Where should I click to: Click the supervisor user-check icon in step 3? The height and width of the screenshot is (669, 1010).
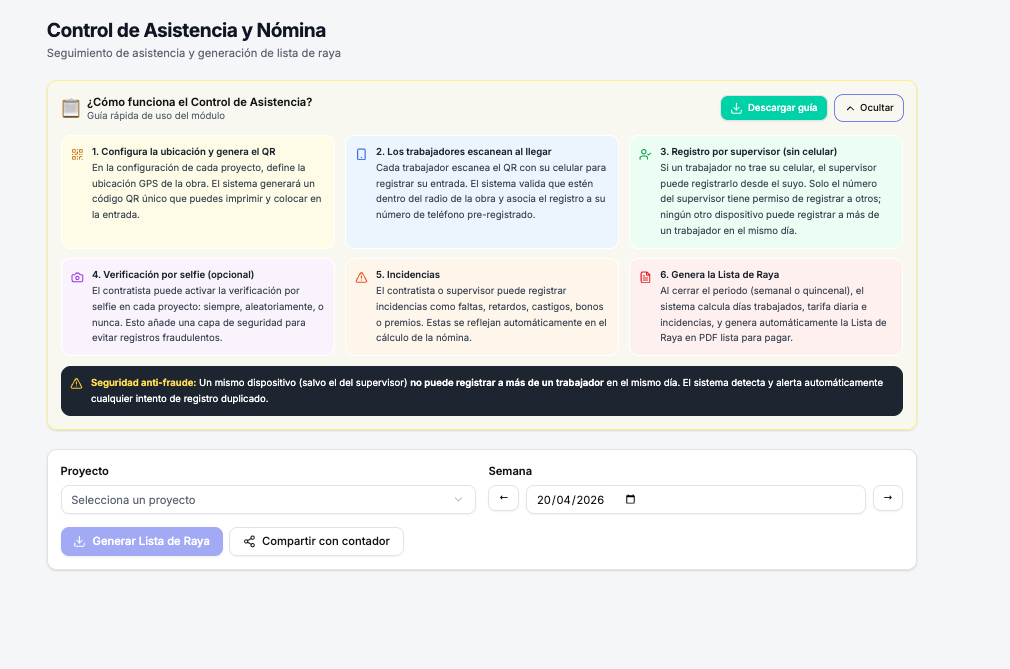[x=645, y=154]
